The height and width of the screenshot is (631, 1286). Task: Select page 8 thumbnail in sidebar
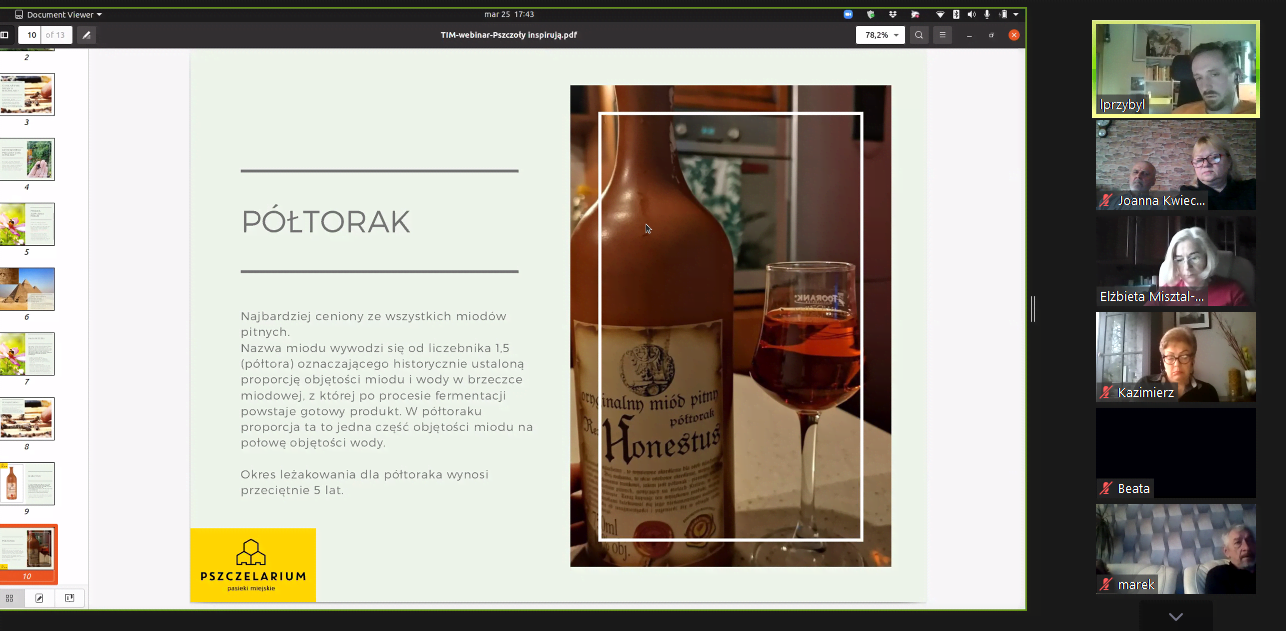pos(27,419)
